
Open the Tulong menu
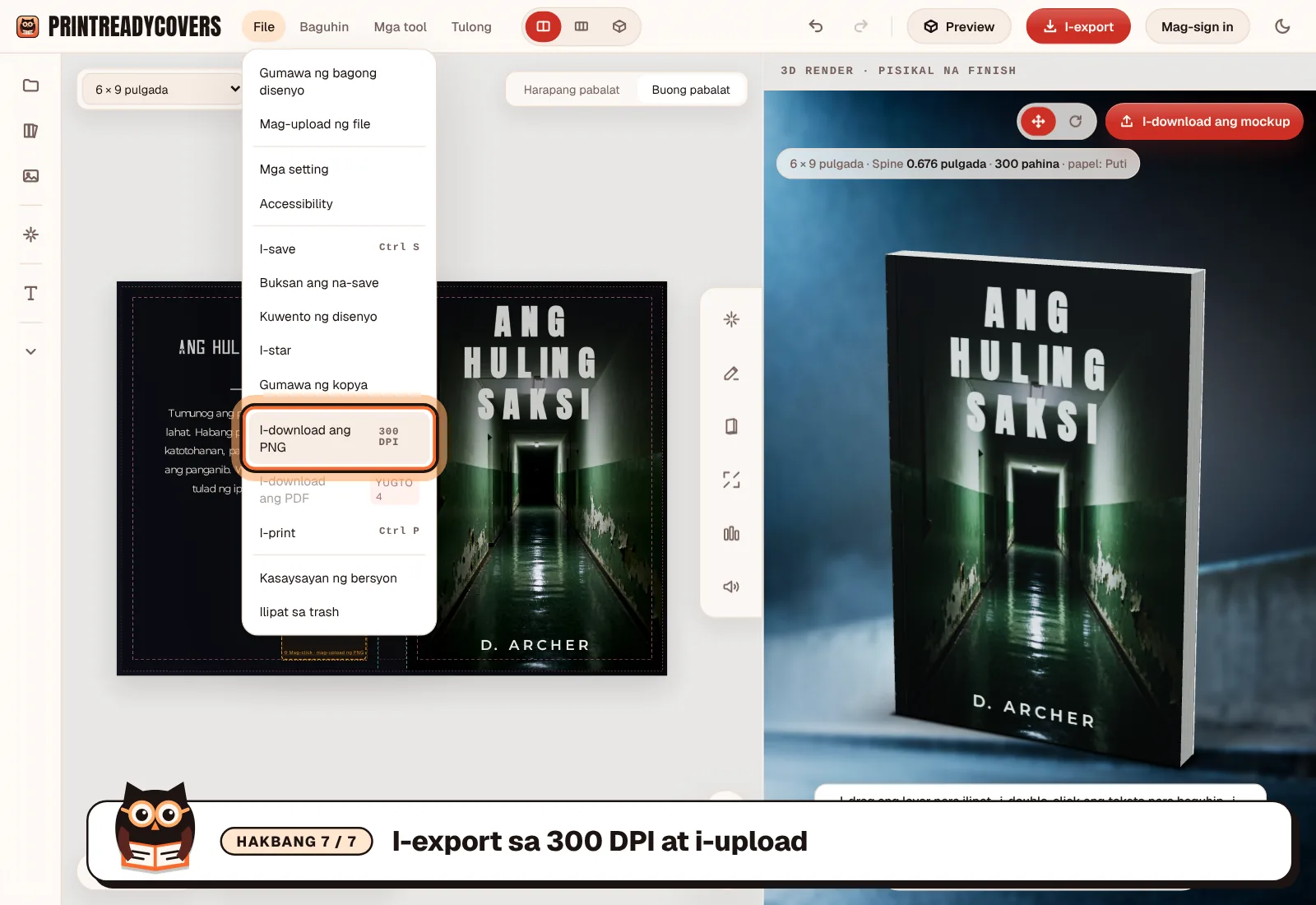click(471, 26)
